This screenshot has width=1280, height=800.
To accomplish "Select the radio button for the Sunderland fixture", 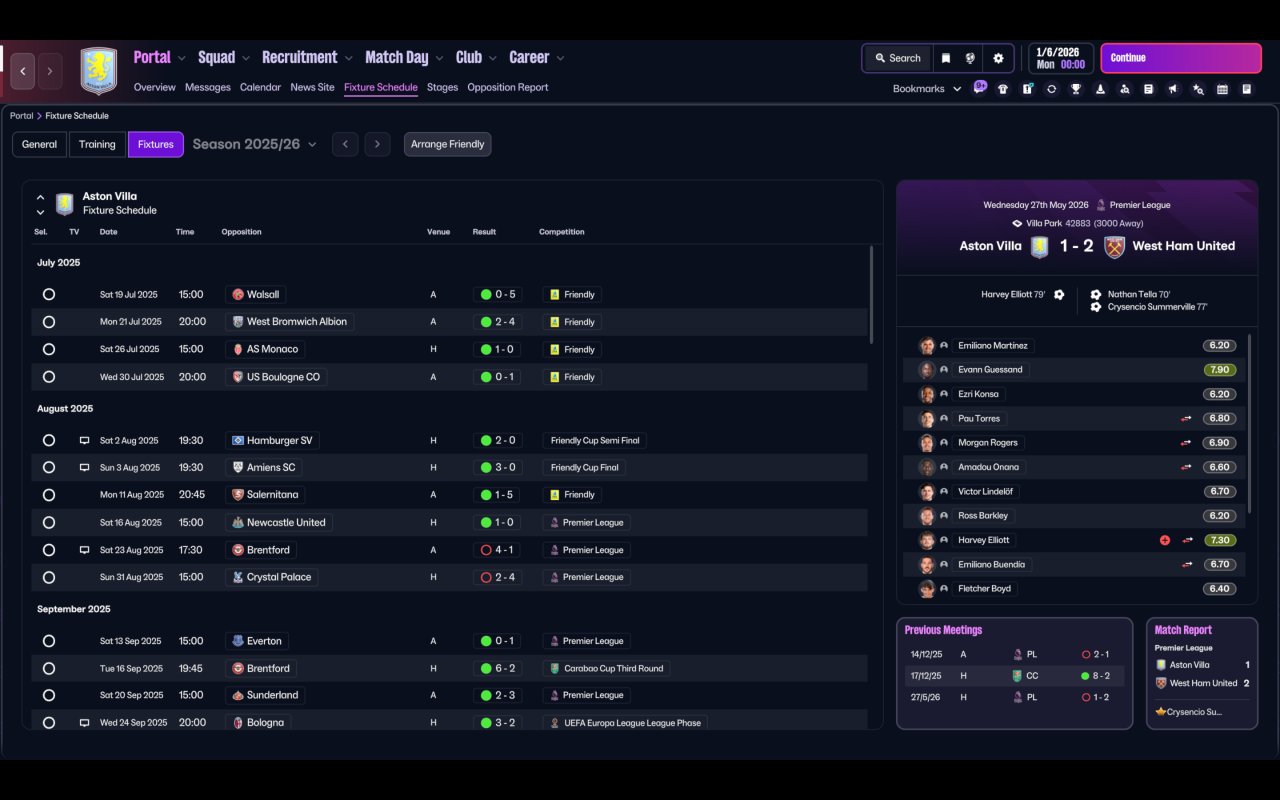I will pyautogui.click(x=49, y=695).
